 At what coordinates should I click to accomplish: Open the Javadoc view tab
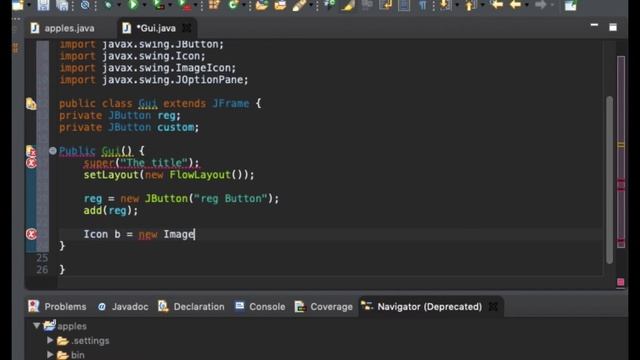(123, 307)
